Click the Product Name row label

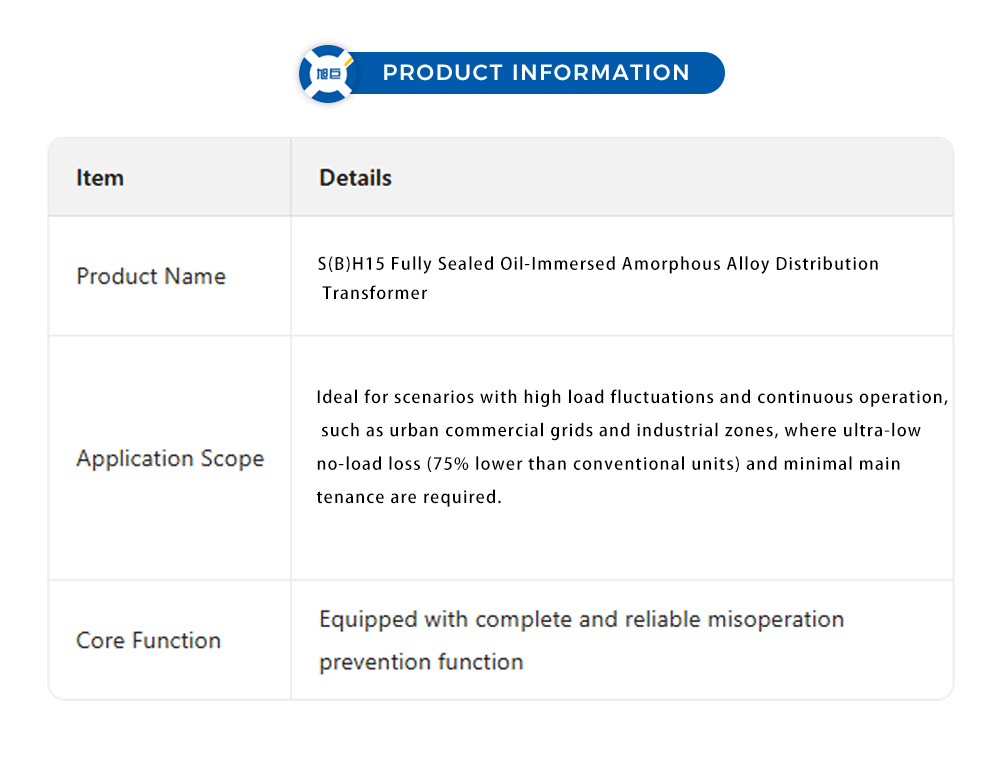tap(151, 276)
